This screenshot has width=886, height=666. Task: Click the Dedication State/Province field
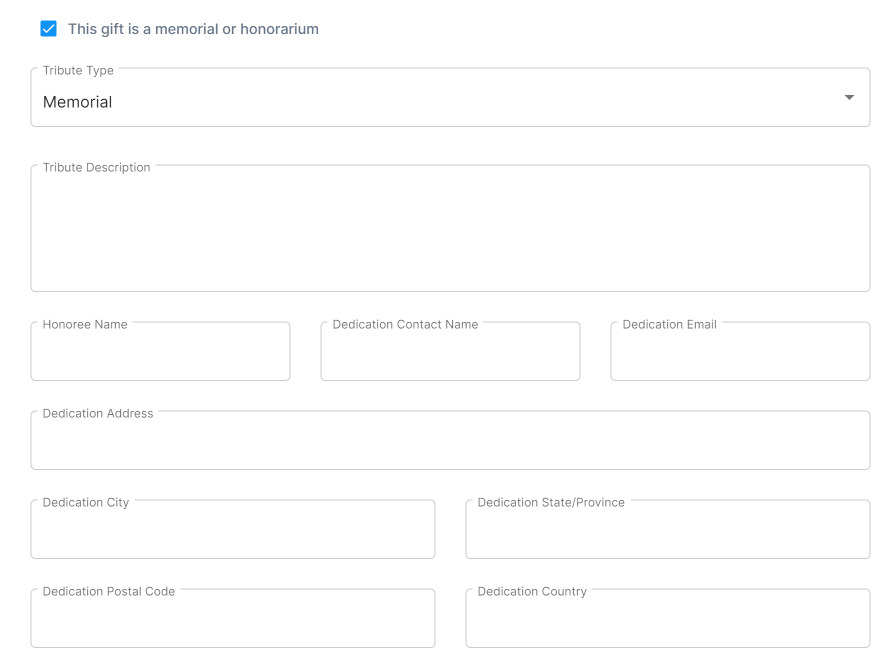tap(667, 533)
